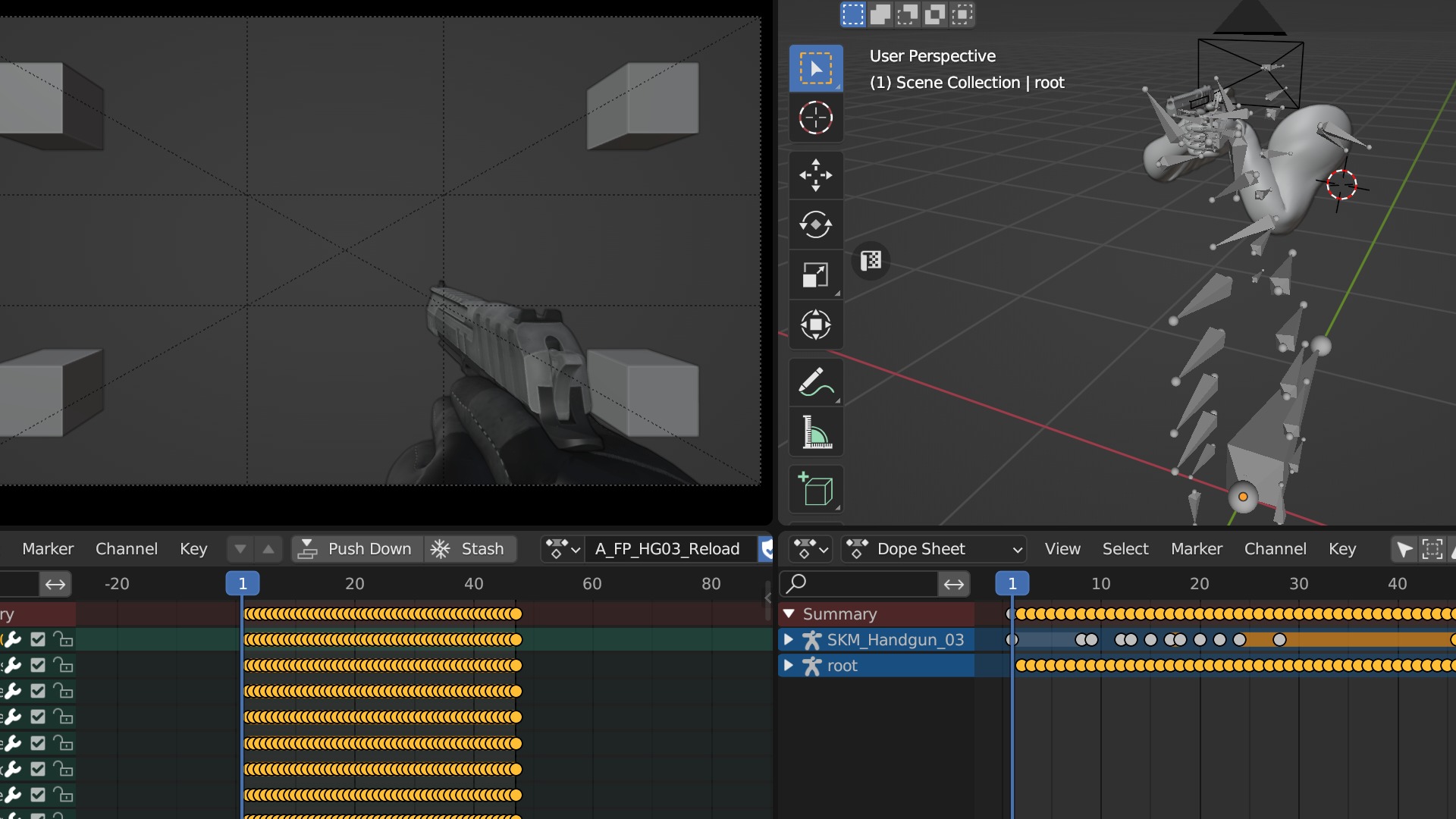Open the Marker menu in NLA editor

48,548
